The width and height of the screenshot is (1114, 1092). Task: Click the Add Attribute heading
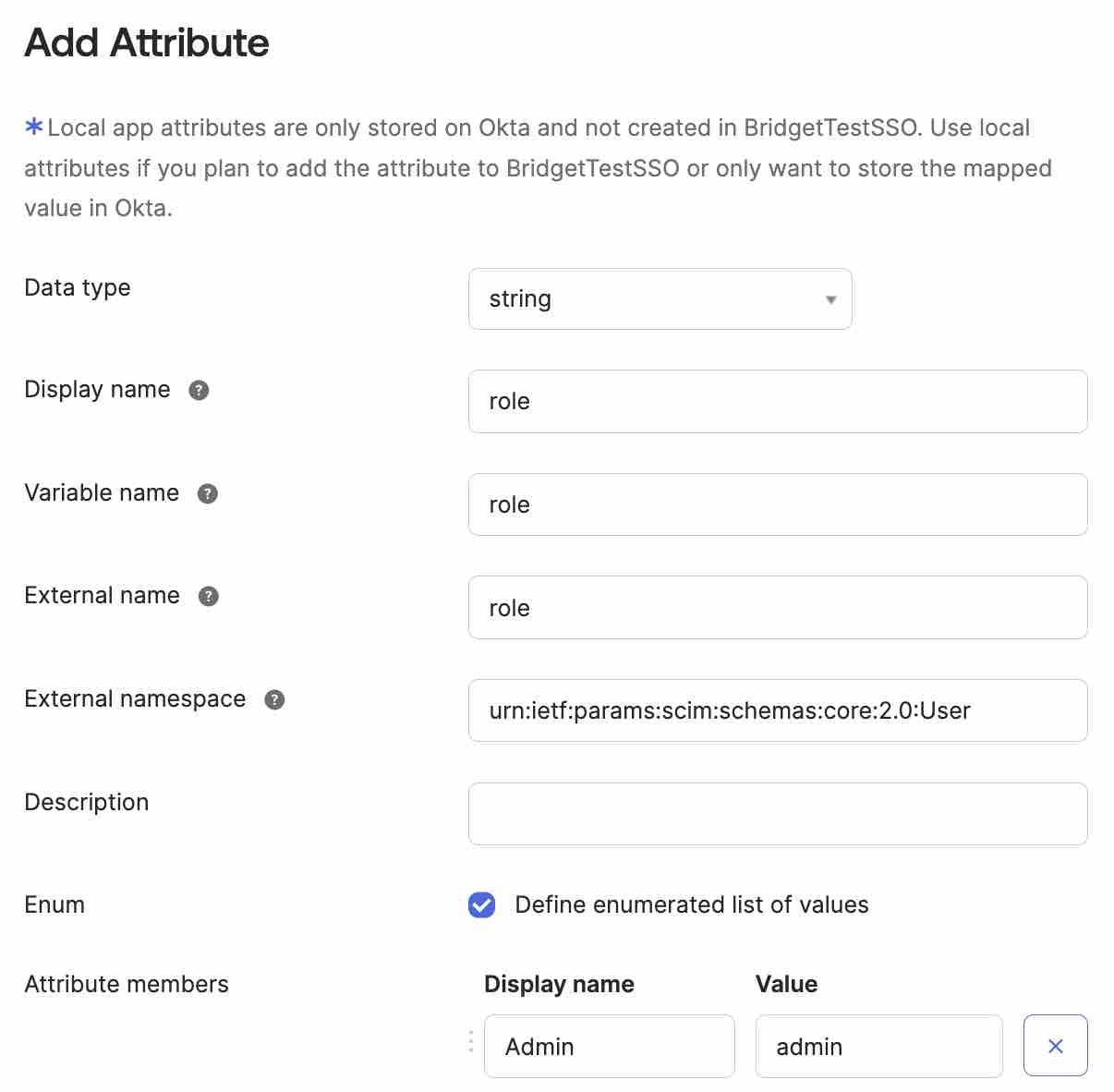tap(146, 42)
